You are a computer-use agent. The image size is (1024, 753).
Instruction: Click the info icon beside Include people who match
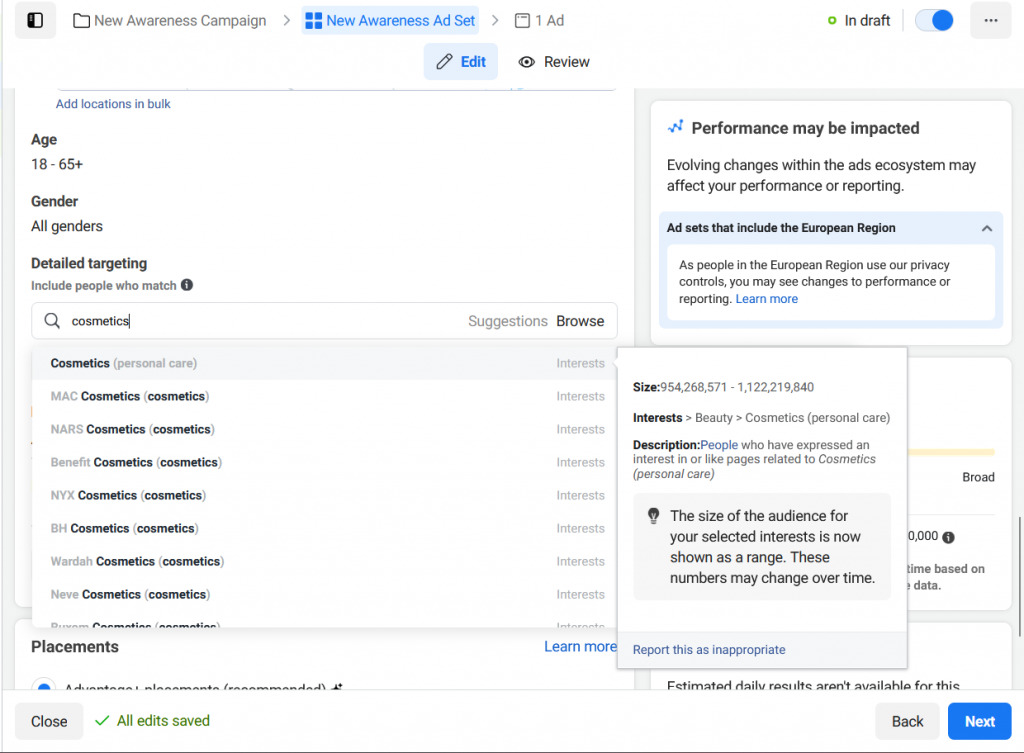187,285
